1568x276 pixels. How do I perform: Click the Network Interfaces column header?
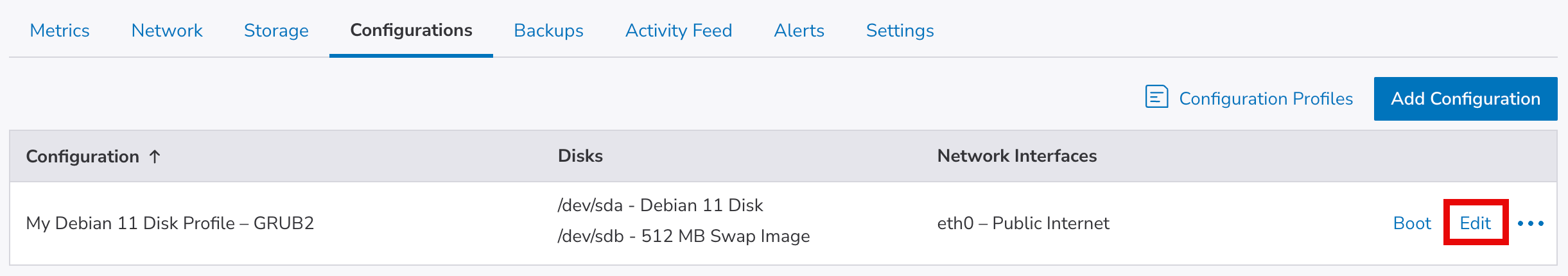[1016, 156]
